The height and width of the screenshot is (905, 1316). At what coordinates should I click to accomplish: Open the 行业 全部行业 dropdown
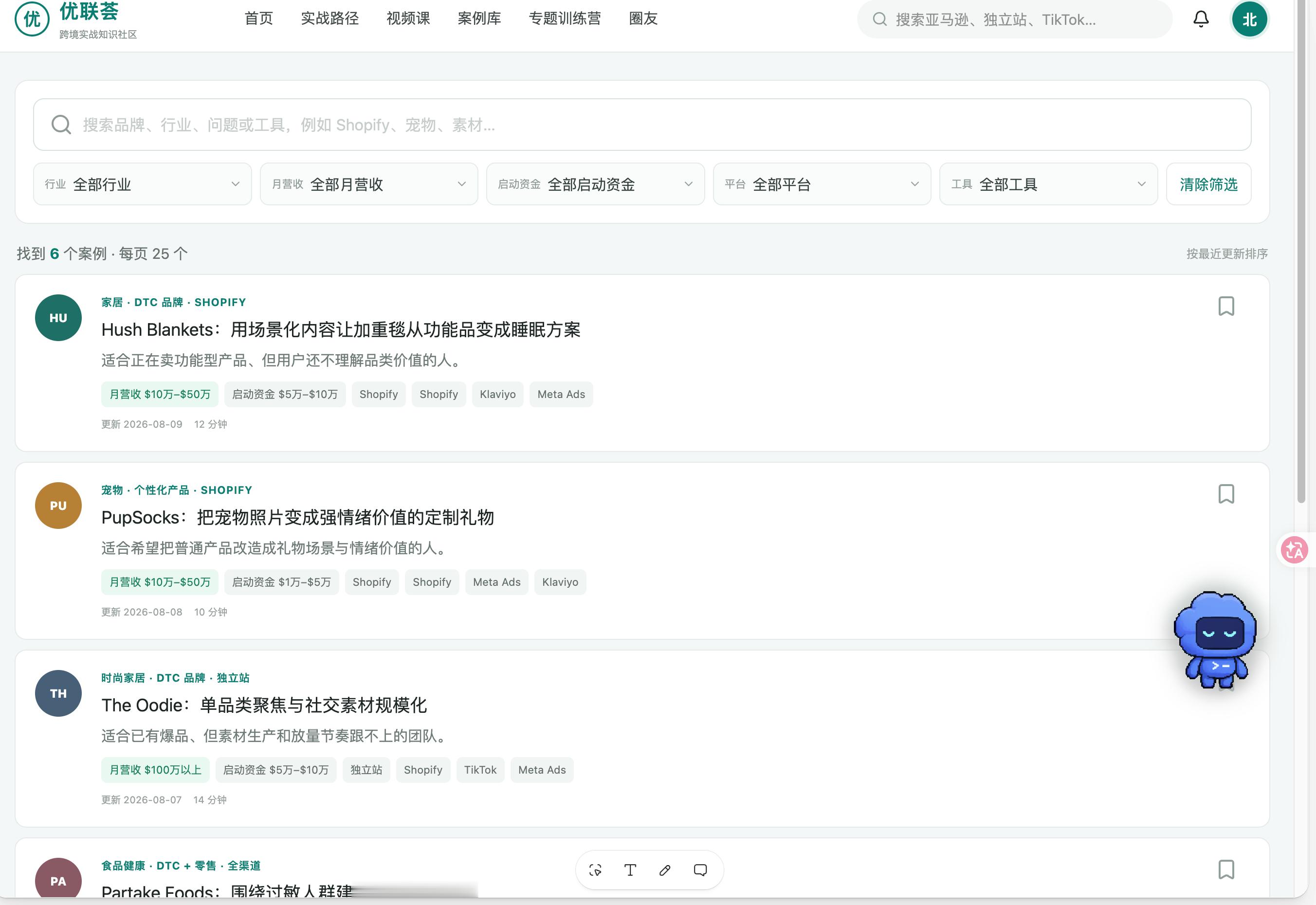(143, 184)
